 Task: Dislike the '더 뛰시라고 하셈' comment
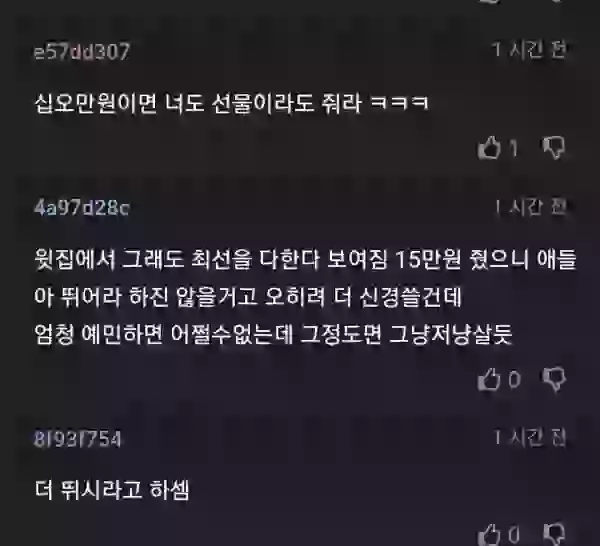[x=554, y=534]
